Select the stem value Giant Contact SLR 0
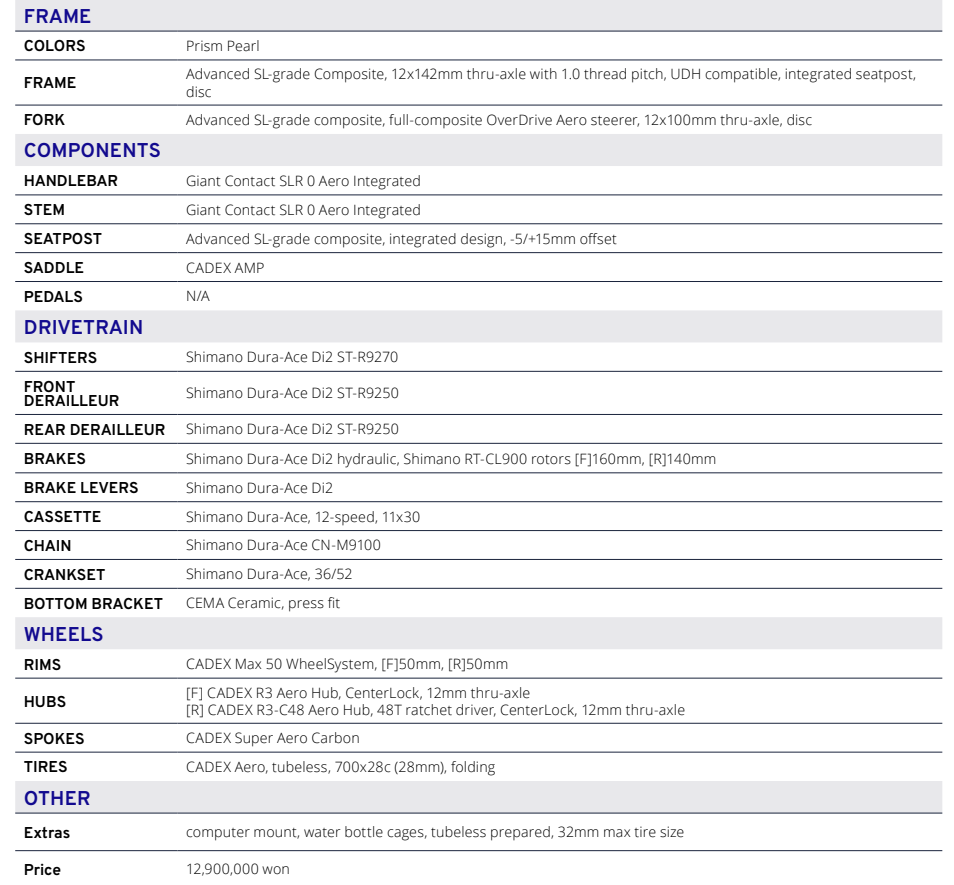 click(303, 210)
